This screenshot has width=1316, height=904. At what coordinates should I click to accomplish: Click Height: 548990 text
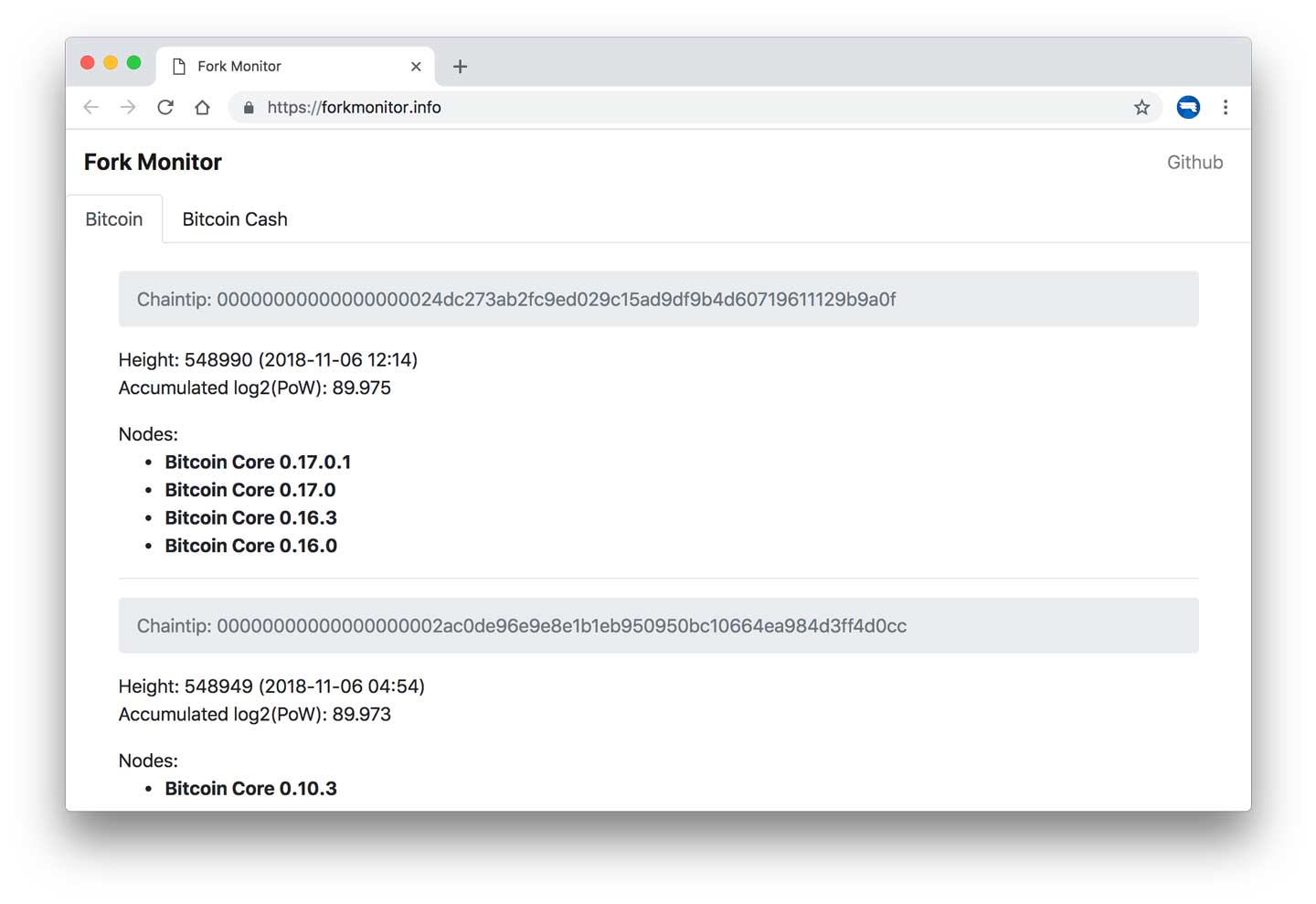(x=268, y=360)
